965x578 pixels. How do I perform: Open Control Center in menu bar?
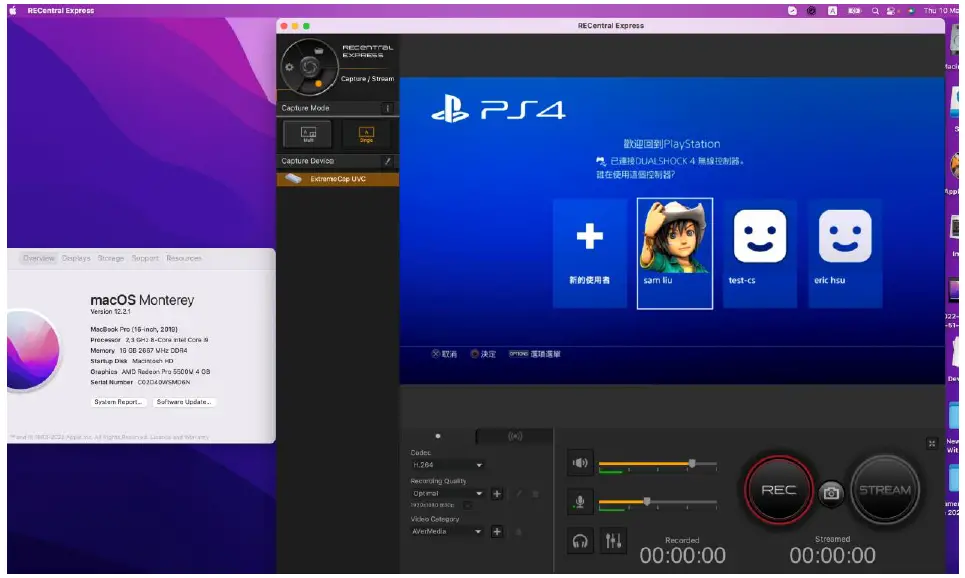pyautogui.click(x=891, y=10)
